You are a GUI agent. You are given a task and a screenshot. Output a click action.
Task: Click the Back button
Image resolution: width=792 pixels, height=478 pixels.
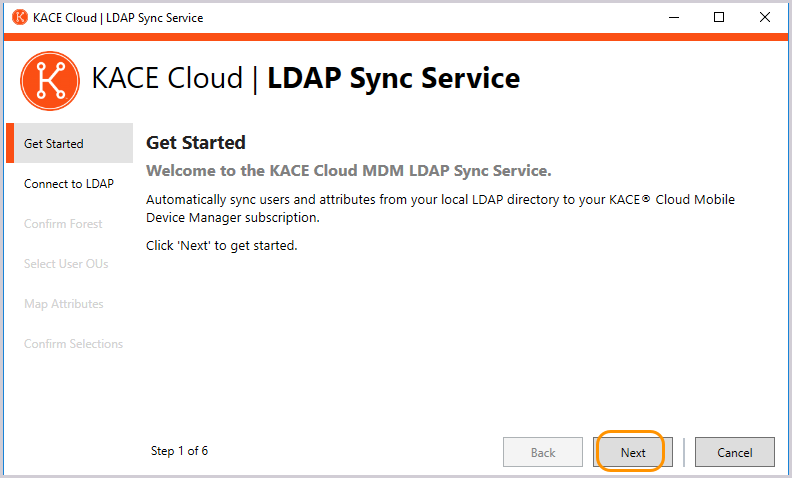point(543,452)
